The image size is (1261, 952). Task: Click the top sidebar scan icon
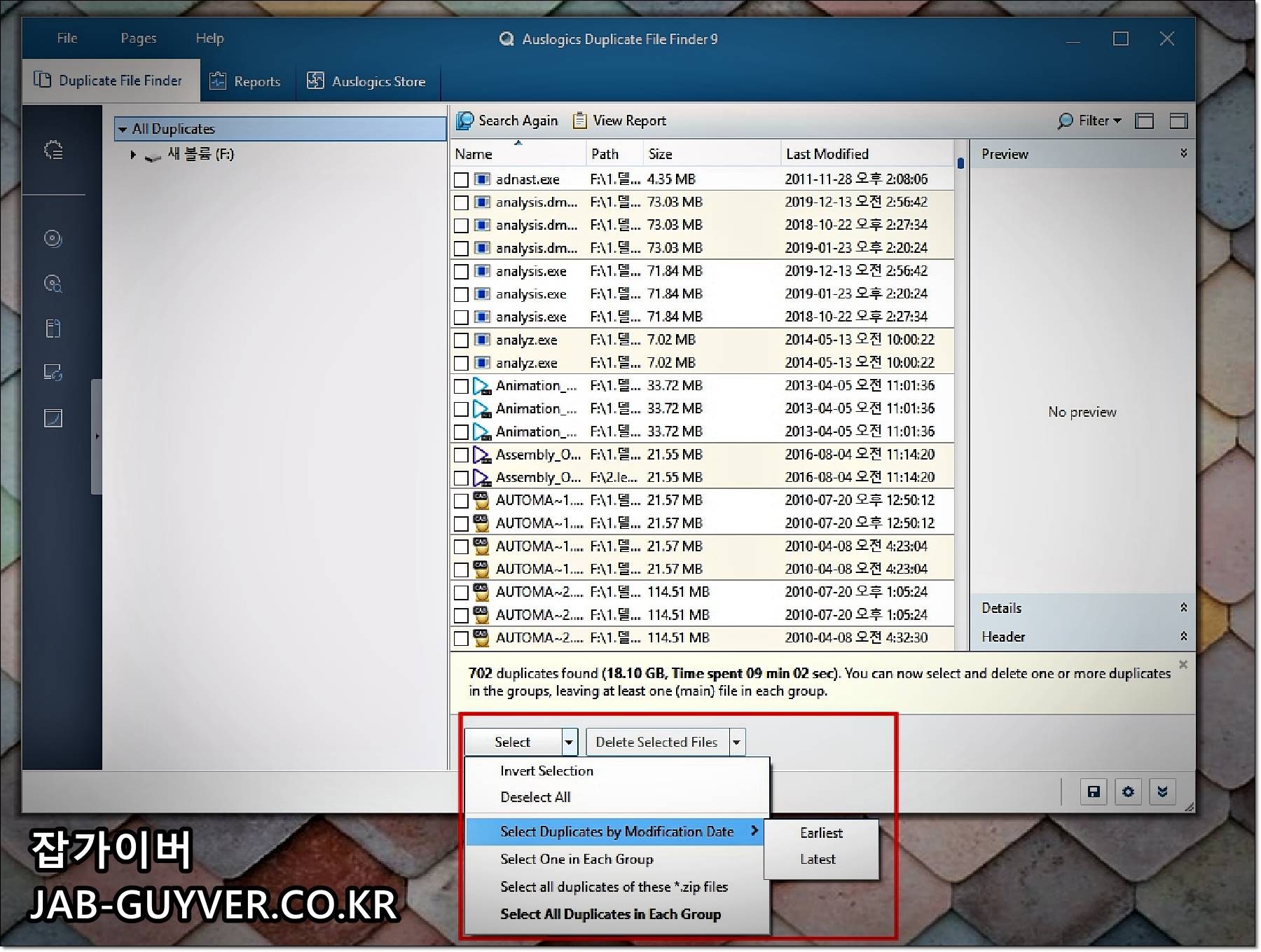tap(53, 150)
